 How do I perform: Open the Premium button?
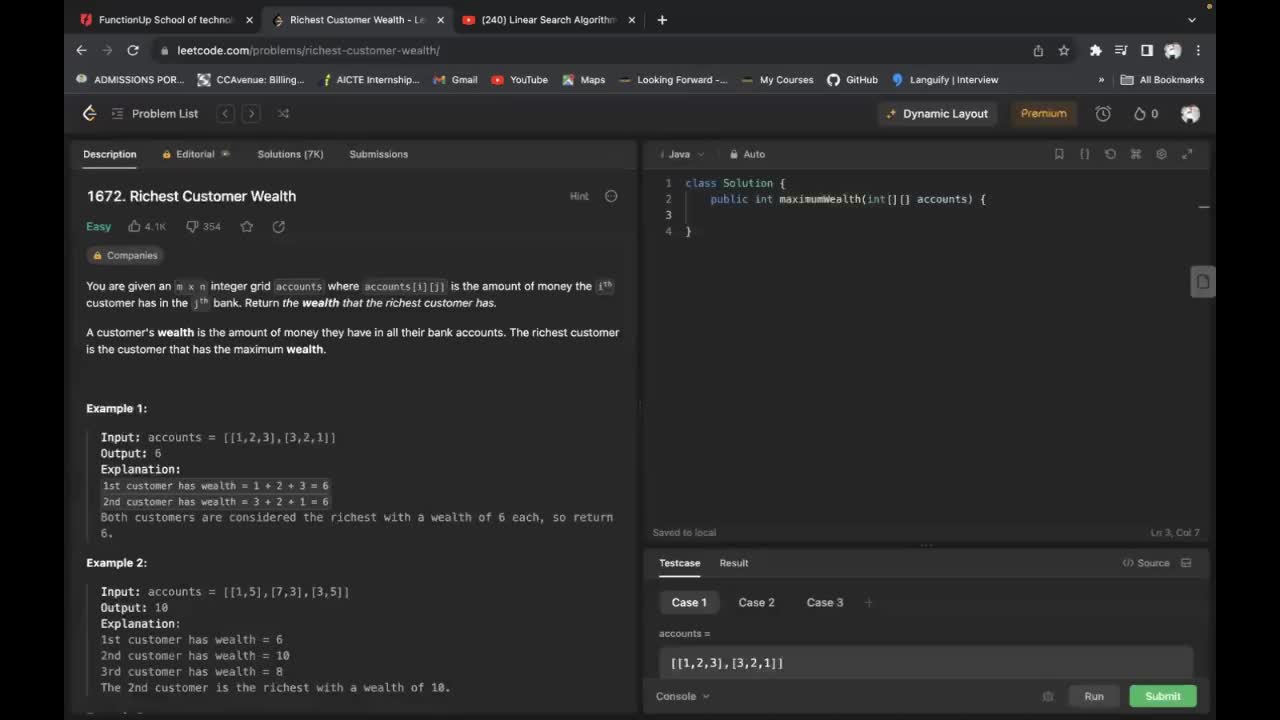1043,113
